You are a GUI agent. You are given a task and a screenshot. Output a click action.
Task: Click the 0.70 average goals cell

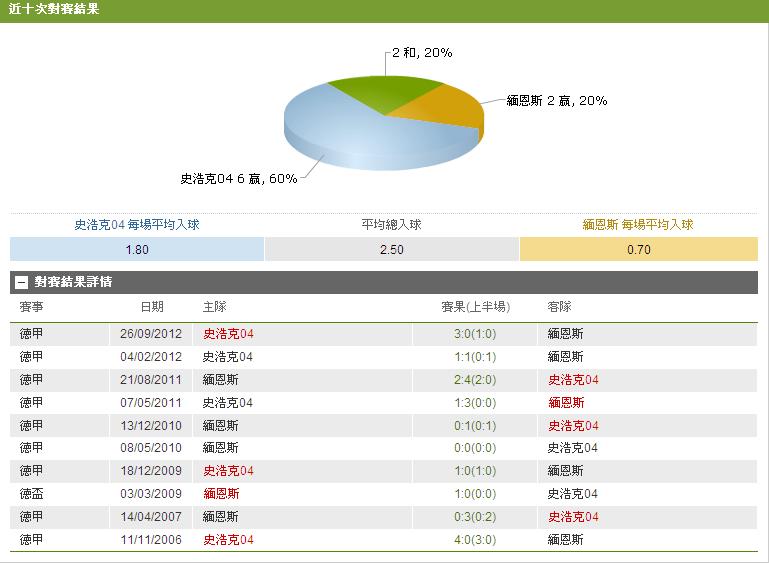pos(638,250)
